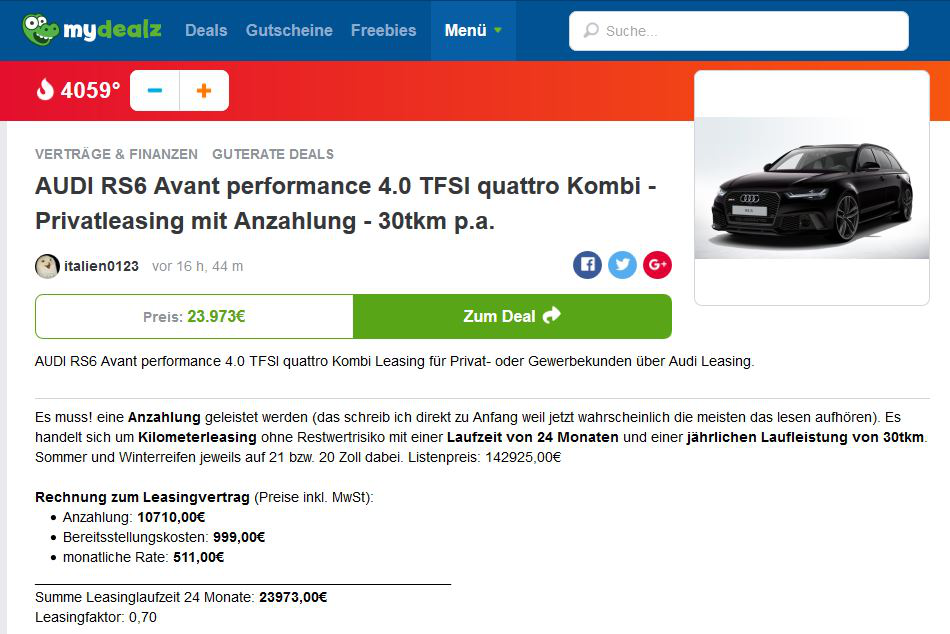Click the mydealz logo
The height and width of the screenshot is (634, 950).
92,30
